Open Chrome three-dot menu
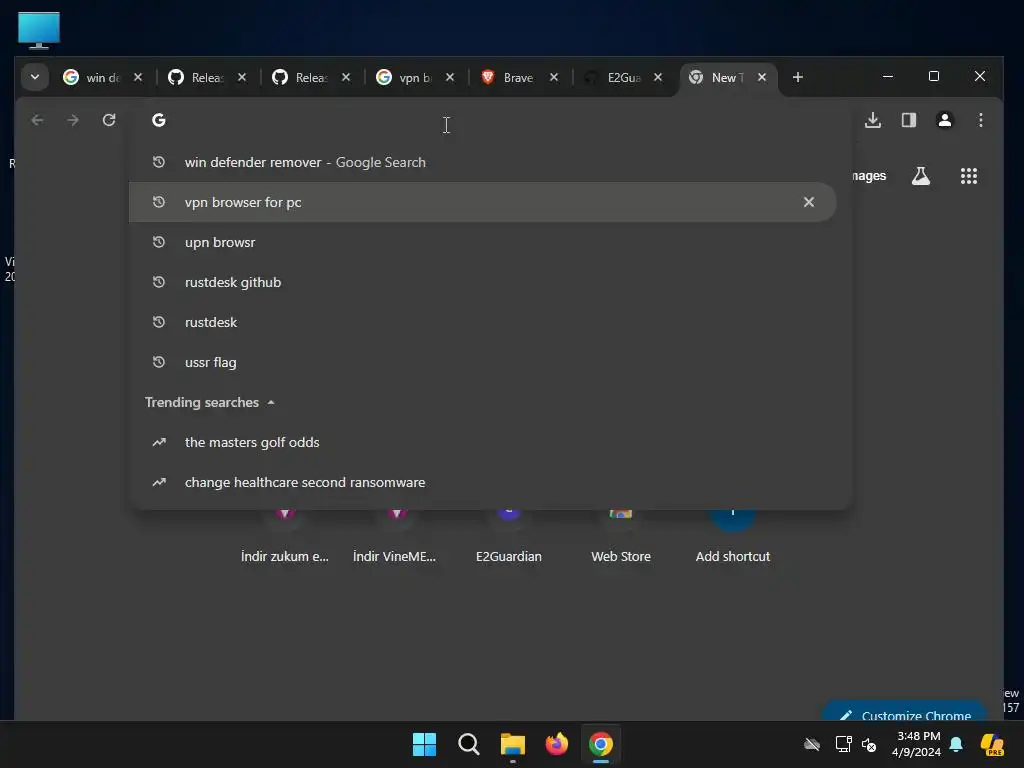This screenshot has height=768, width=1024. pyautogui.click(x=980, y=120)
